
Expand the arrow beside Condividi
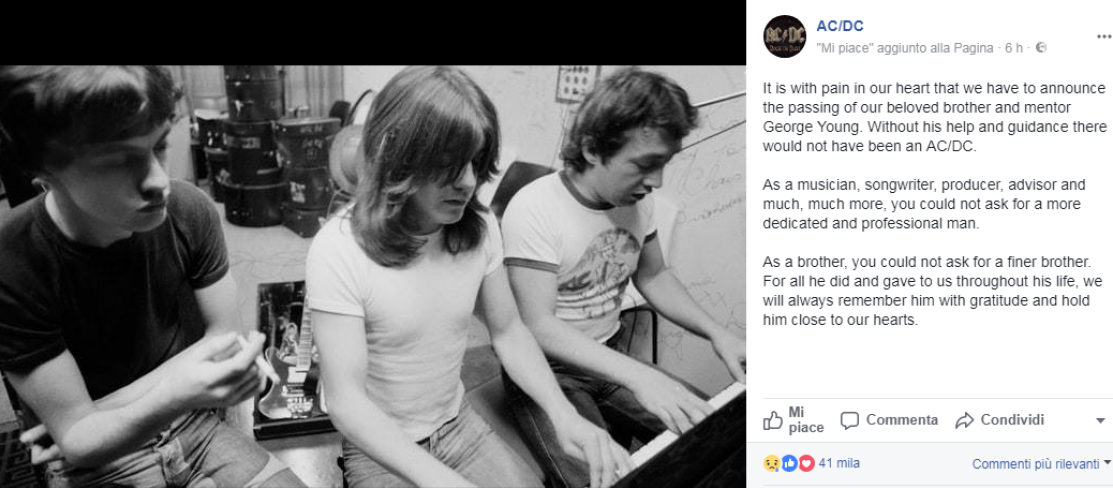(x=1101, y=421)
